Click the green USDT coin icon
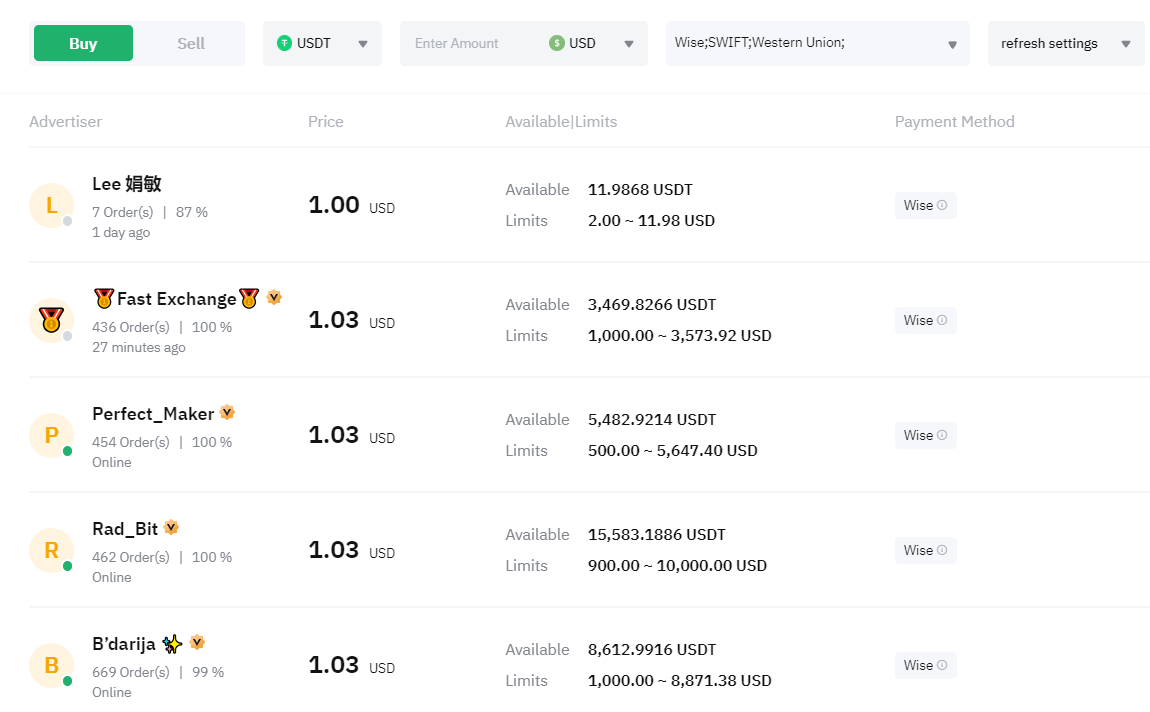Viewport: 1150px width, 712px height. [285, 43]
